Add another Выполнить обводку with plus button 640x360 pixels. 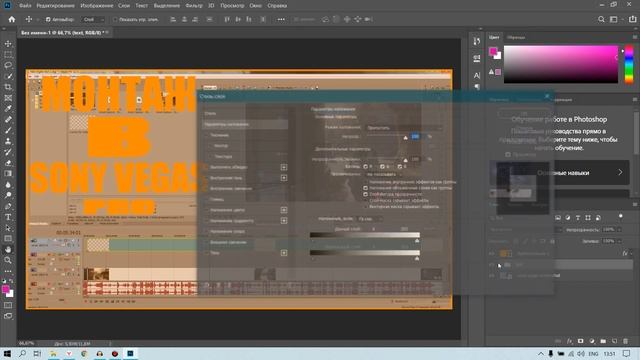pos(284,167)
